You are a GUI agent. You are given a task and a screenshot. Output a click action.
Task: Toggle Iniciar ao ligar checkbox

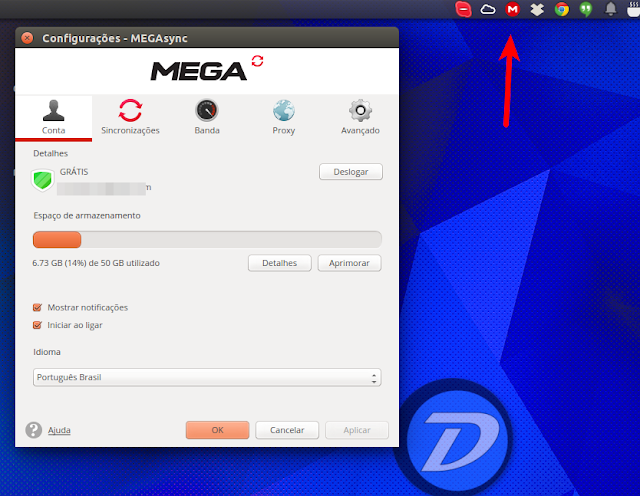(37, 325)
